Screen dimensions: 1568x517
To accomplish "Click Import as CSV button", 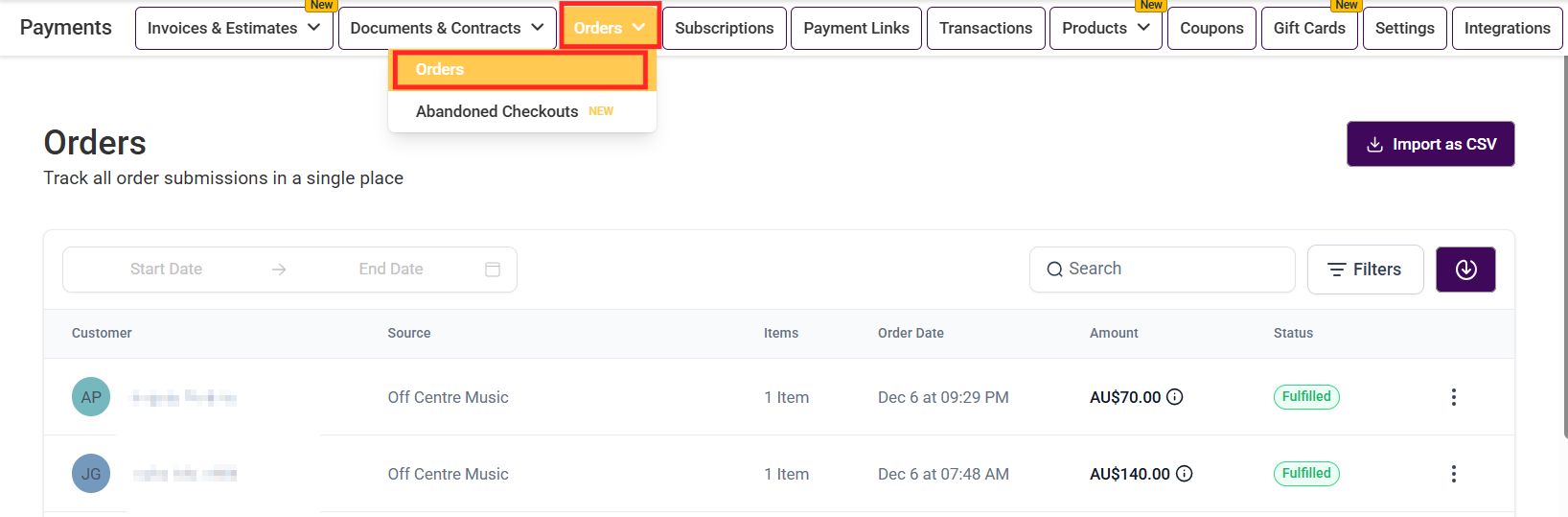I will [1430, 144].
